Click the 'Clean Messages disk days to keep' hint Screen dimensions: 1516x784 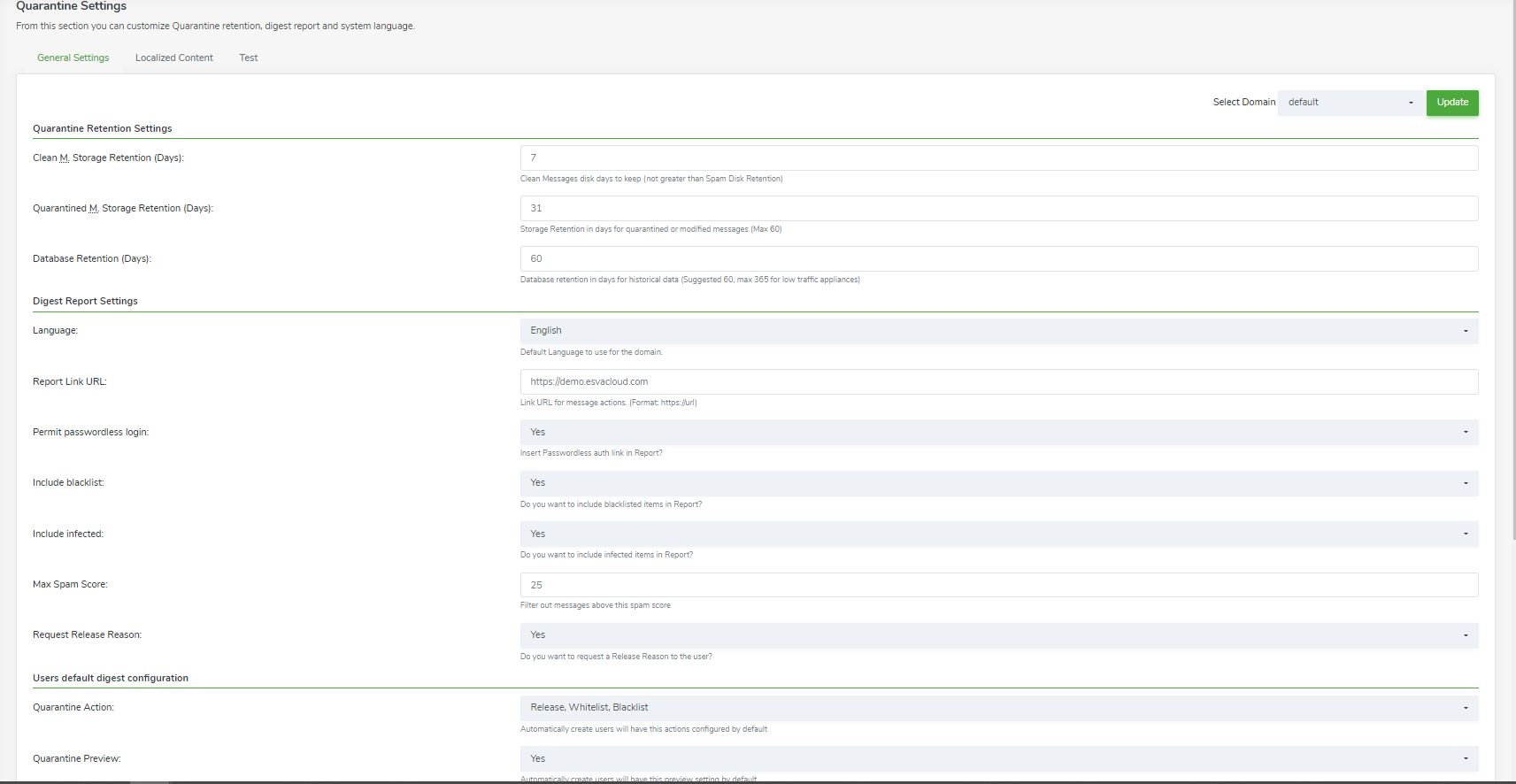coord(651,179)
